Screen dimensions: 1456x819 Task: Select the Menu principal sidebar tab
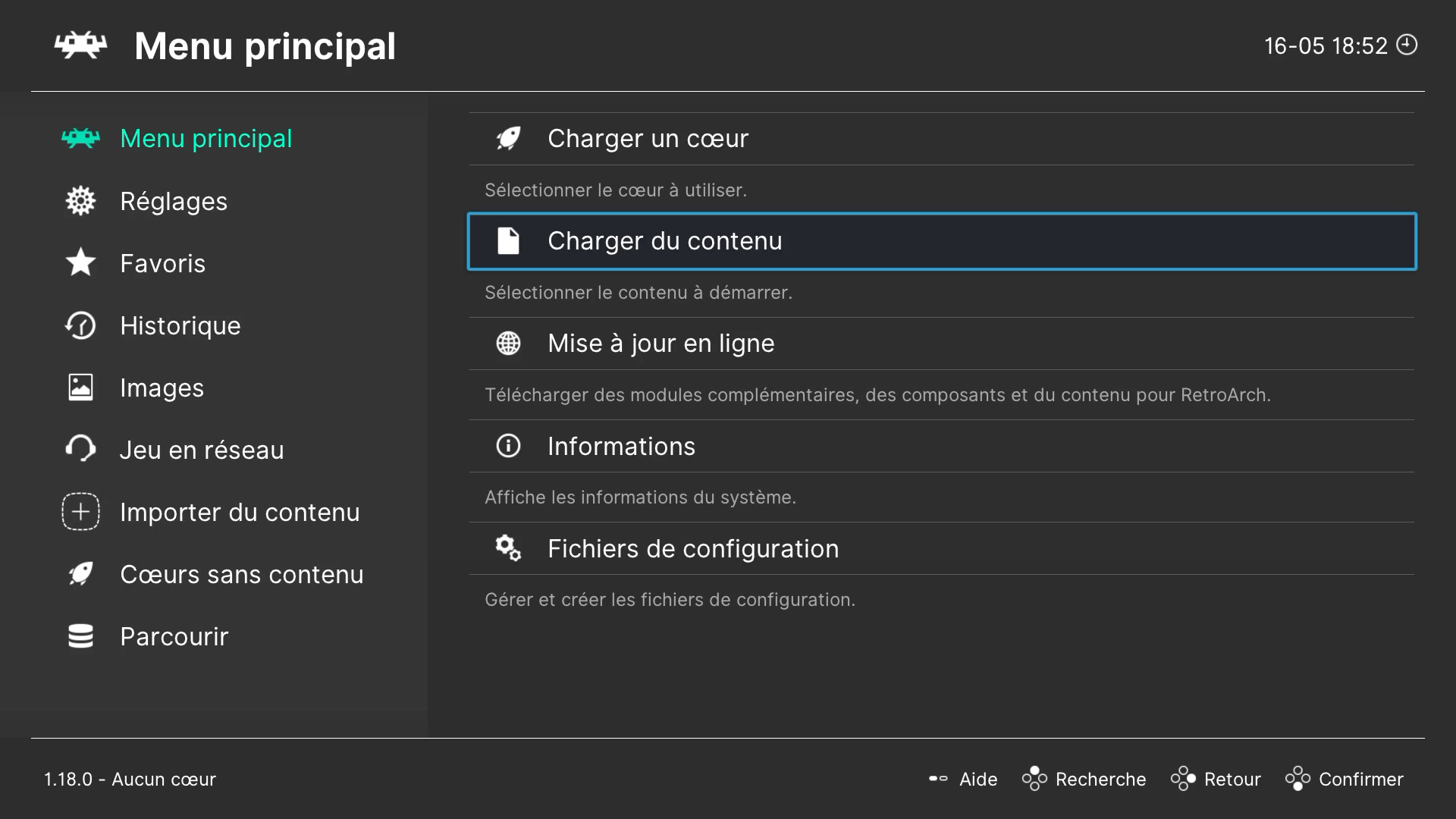point(206,139)
